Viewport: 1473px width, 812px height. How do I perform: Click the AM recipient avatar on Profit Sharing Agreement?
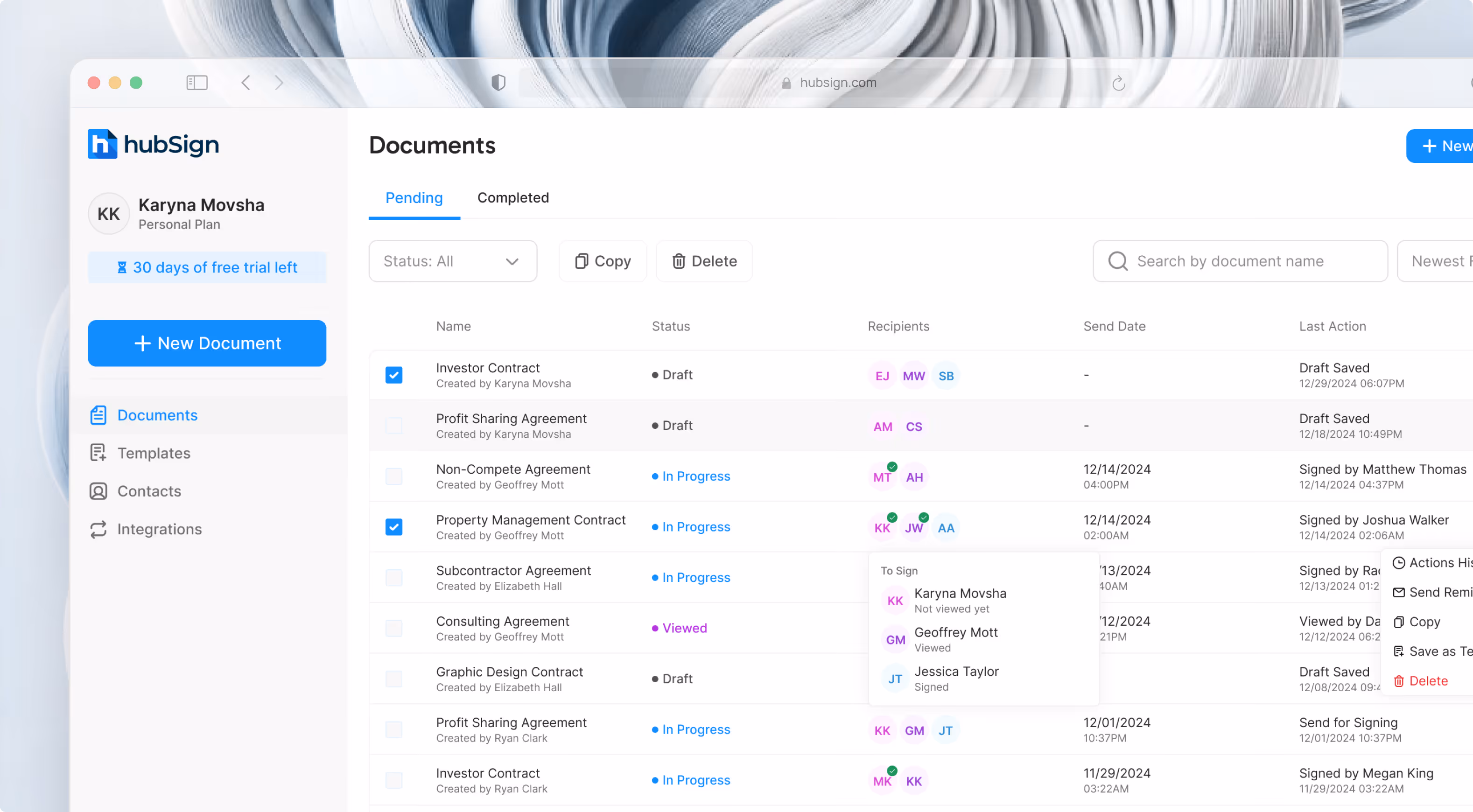[882, 427]
